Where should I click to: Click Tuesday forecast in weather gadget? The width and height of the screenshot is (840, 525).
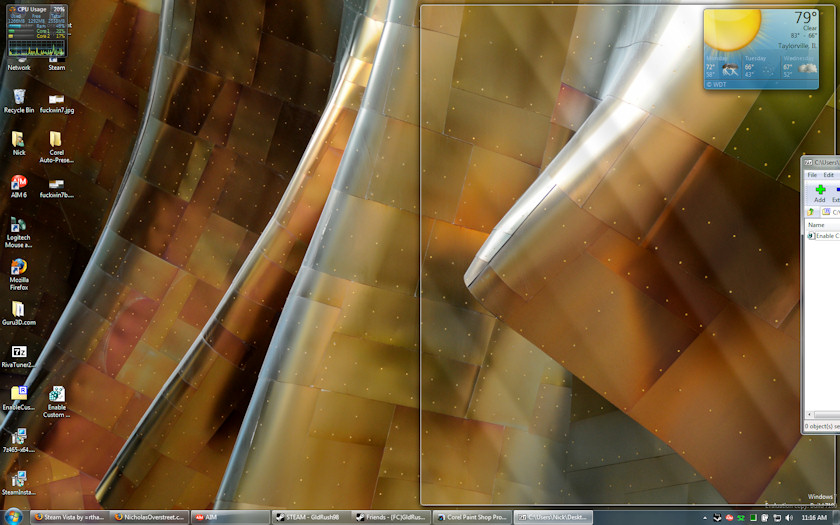761,68
